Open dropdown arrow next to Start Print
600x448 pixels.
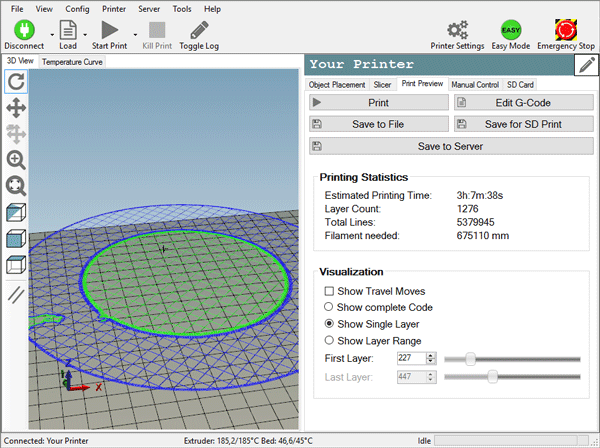[x=135, y=35]
